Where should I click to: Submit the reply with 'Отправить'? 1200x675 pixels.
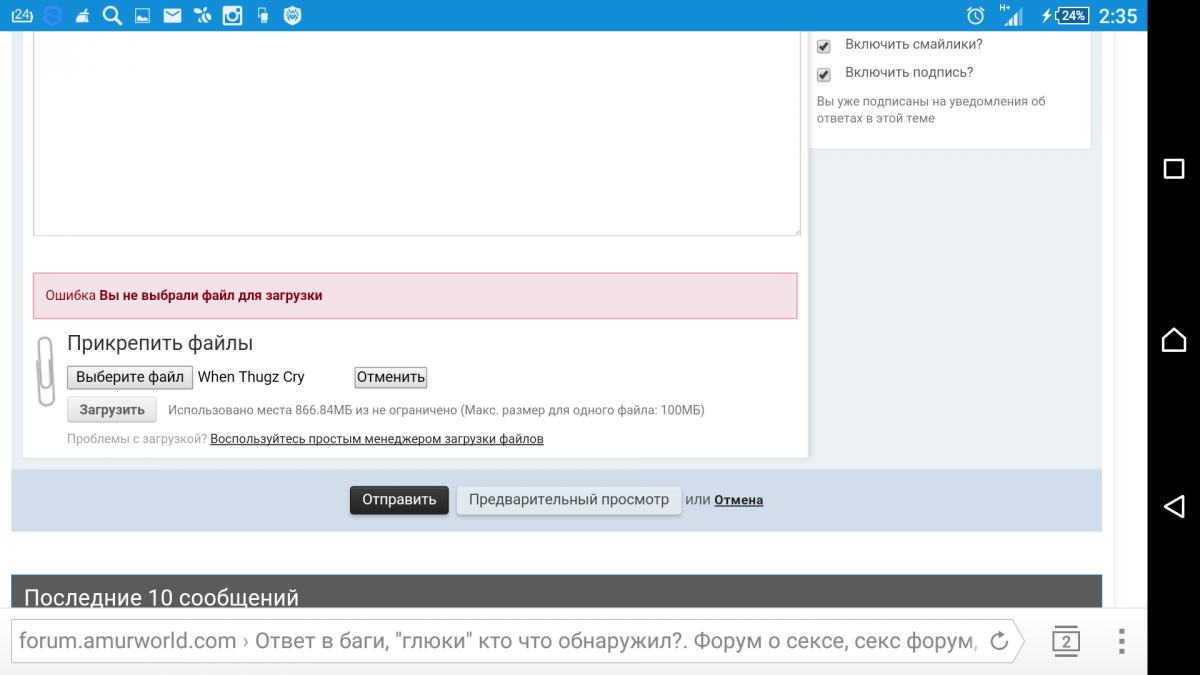(399, 500)
